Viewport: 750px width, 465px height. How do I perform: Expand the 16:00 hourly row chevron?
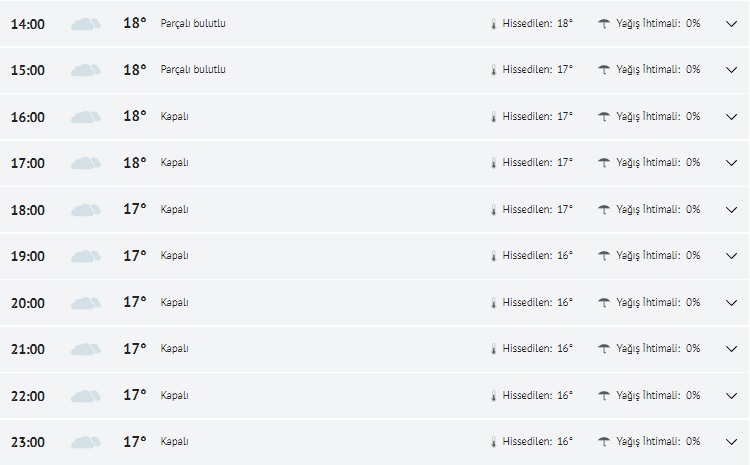731,117
